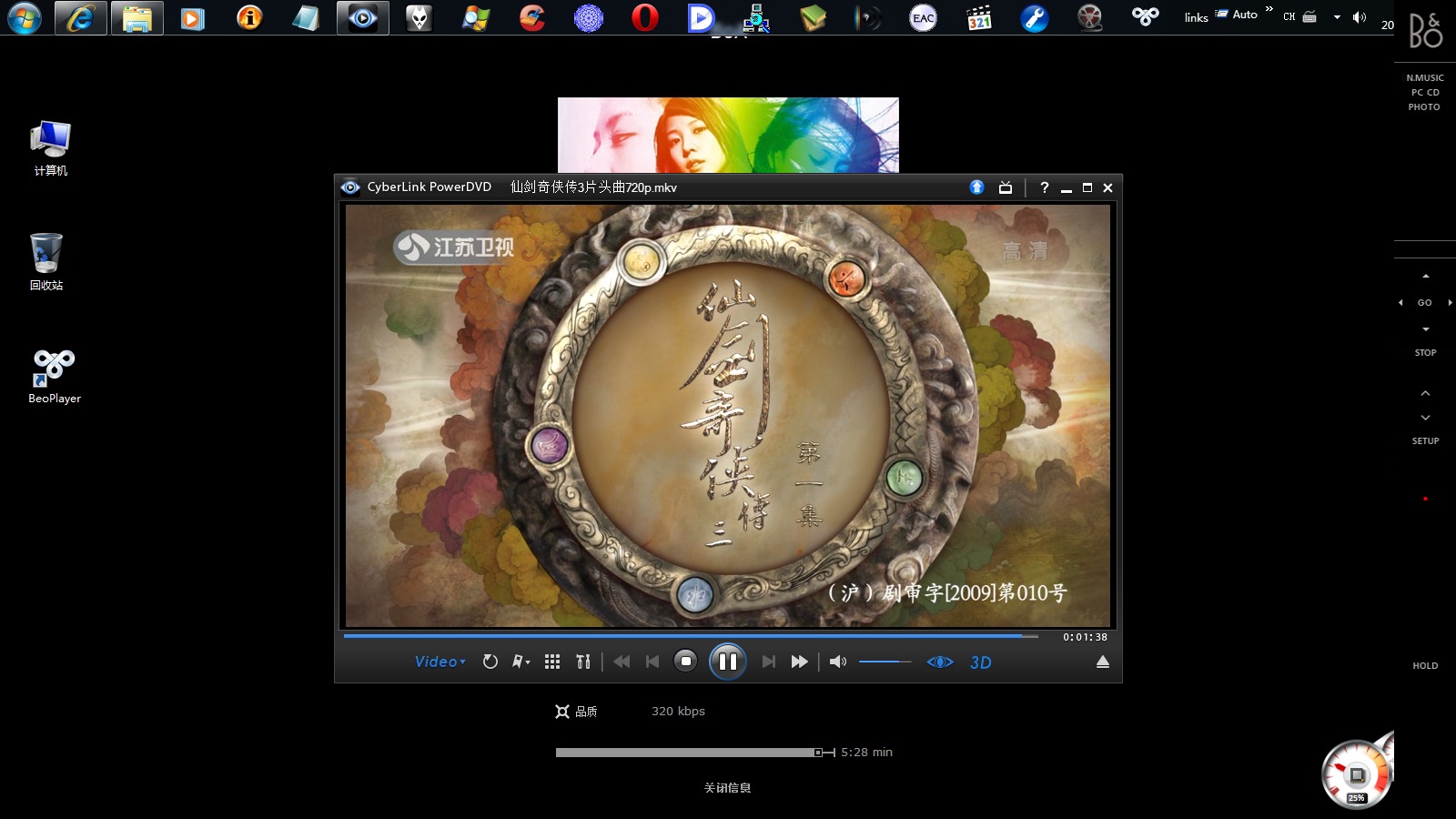Stop the video in PowerDVD

point(686,662)
